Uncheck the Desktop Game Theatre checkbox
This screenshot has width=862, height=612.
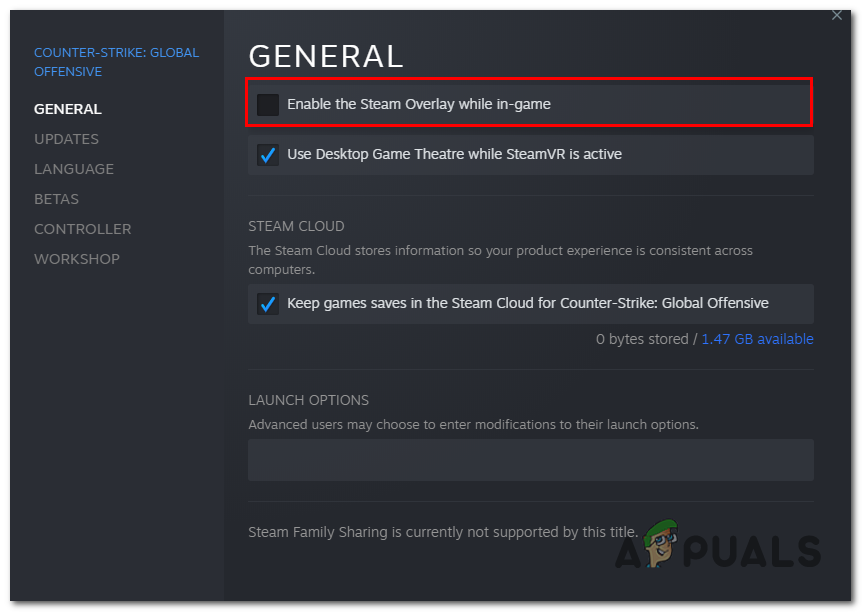click(x=268, y=155)
